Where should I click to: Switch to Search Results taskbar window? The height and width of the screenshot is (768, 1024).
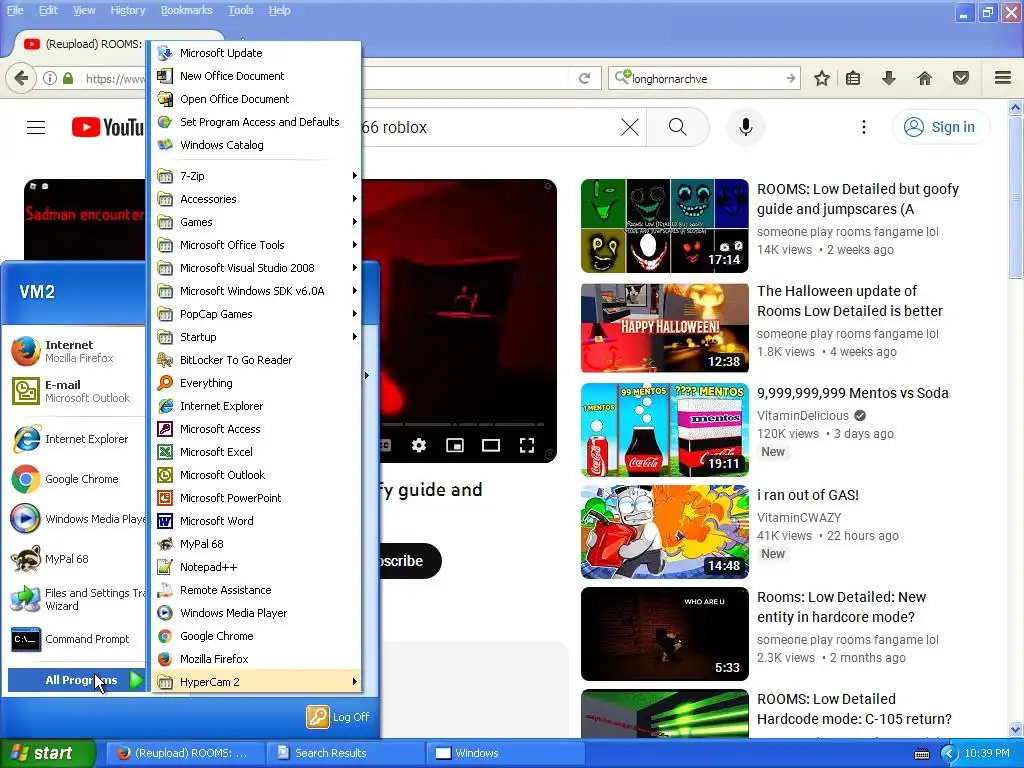[x=345, y=753]
